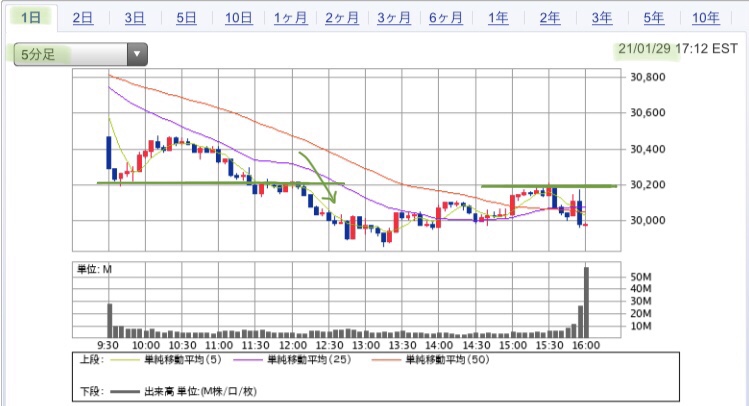Click the 上段 legend label

coord(91,360)
